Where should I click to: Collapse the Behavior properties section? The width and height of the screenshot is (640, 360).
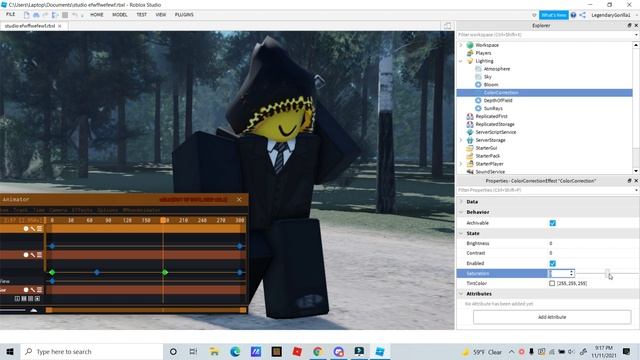pos(461,212)
